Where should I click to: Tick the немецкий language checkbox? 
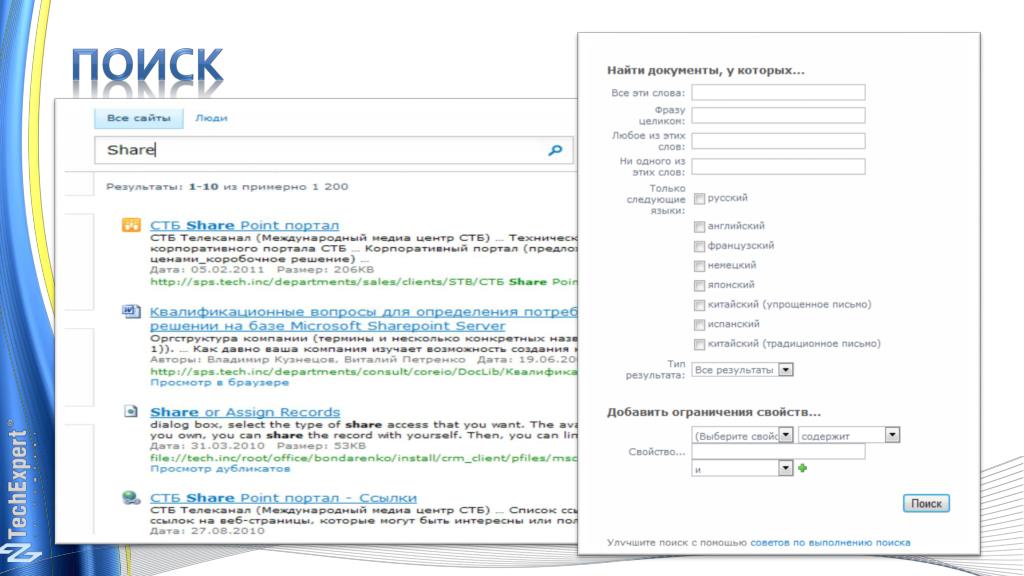coord(699,266)
